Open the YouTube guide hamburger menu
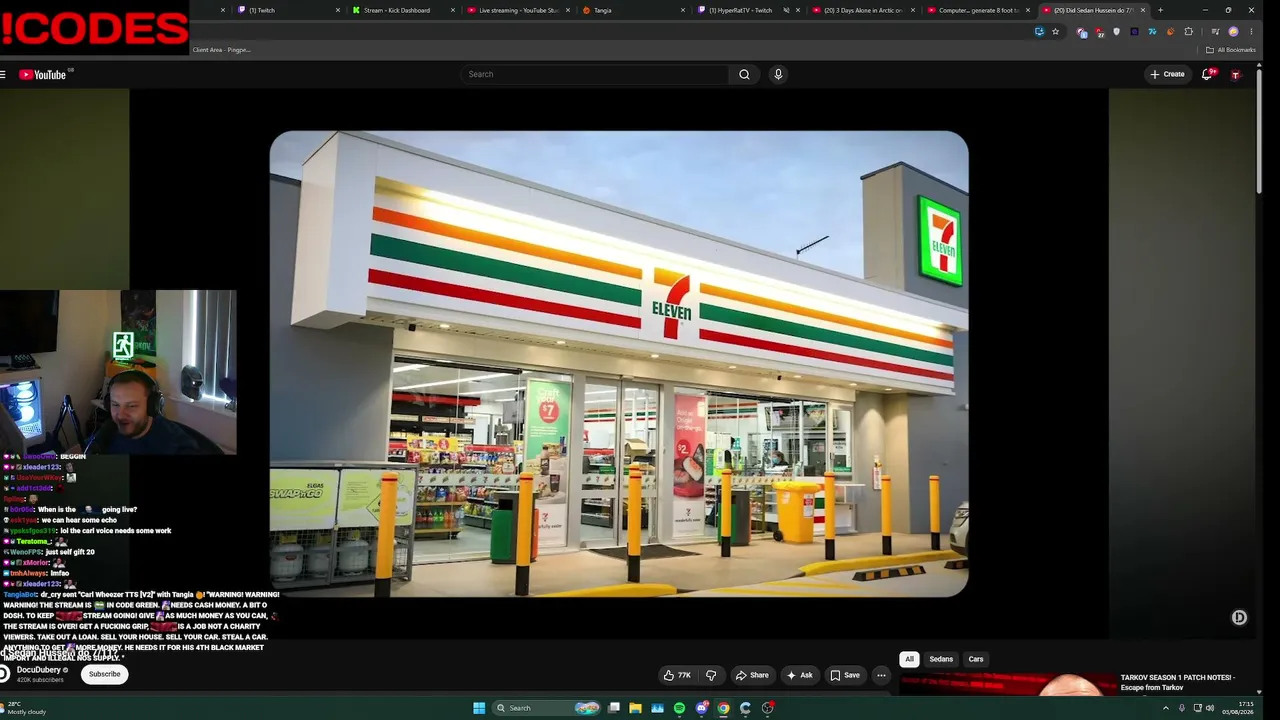1280x720 pixels. coord(3,74)
